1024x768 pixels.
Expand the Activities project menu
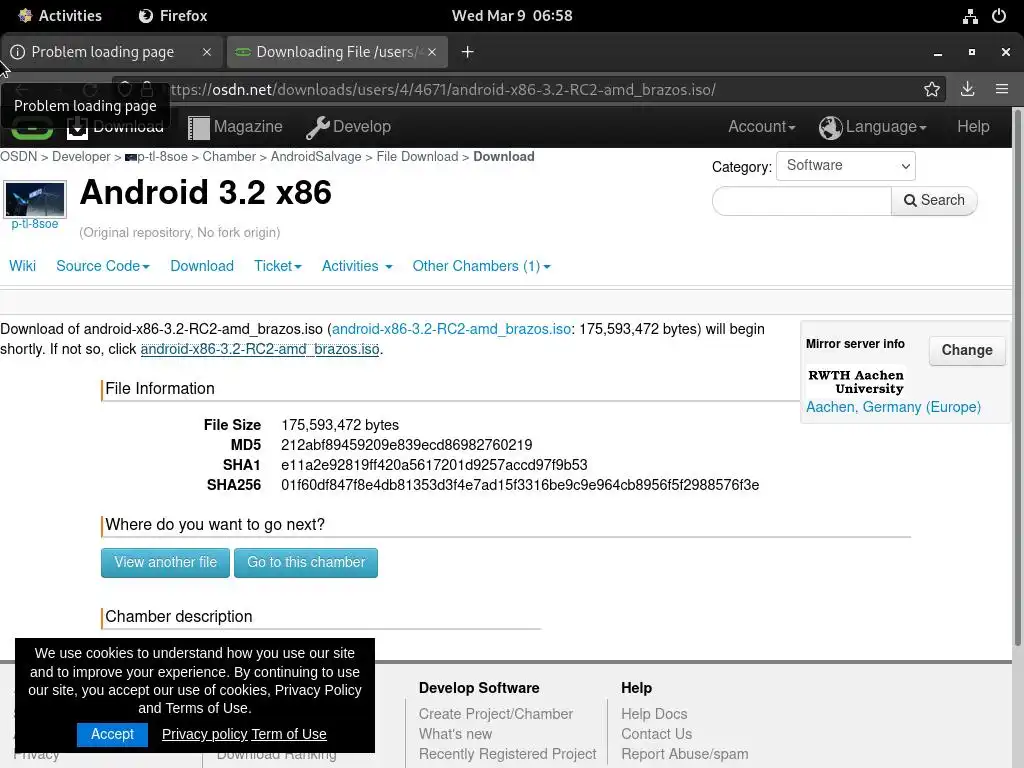pos(357,266)
